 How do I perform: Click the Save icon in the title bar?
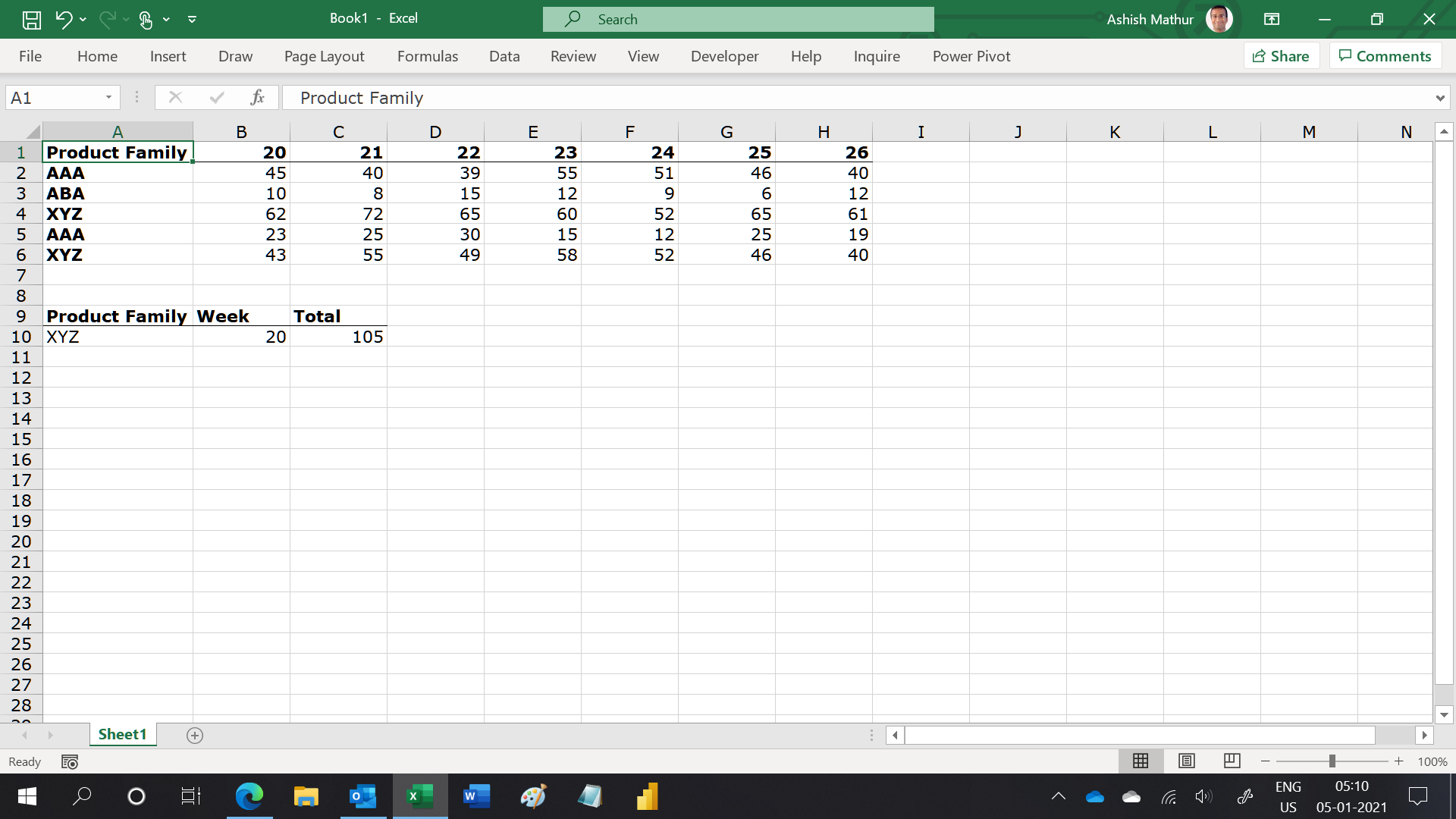[32, 20]
